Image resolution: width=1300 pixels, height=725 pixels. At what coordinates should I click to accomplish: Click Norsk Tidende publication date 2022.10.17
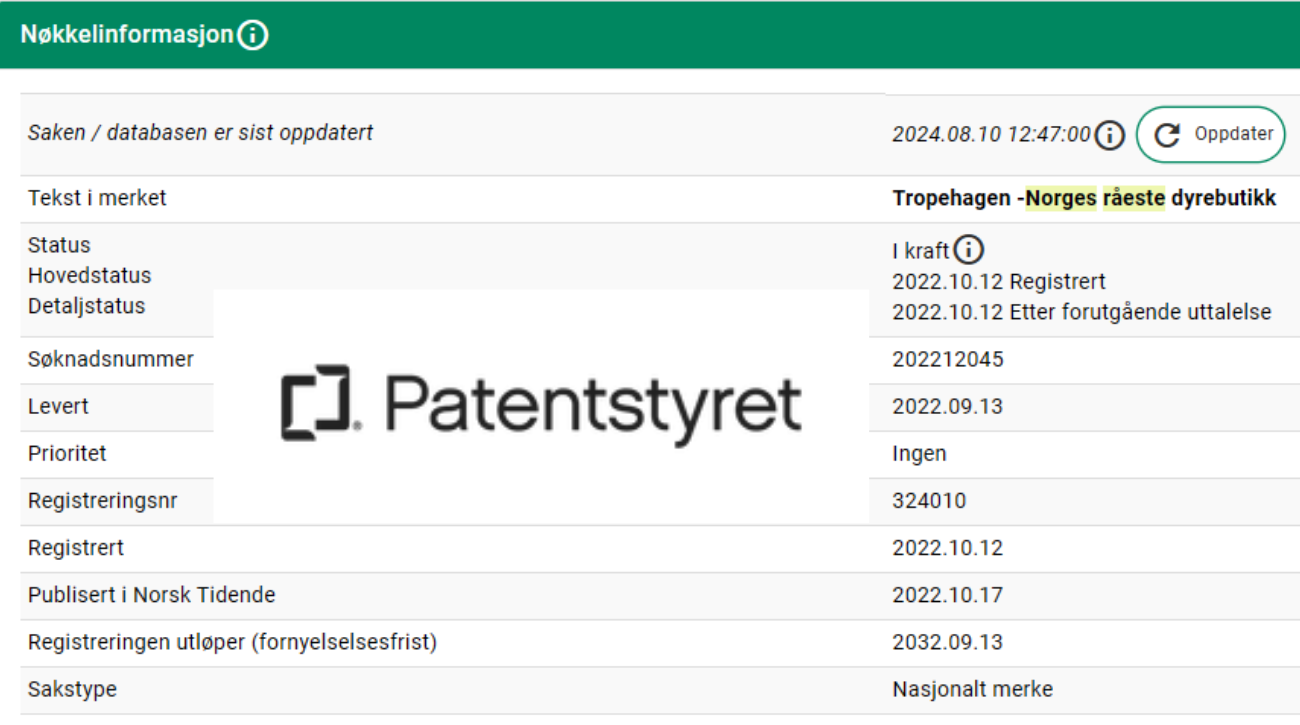pos(947,595)
